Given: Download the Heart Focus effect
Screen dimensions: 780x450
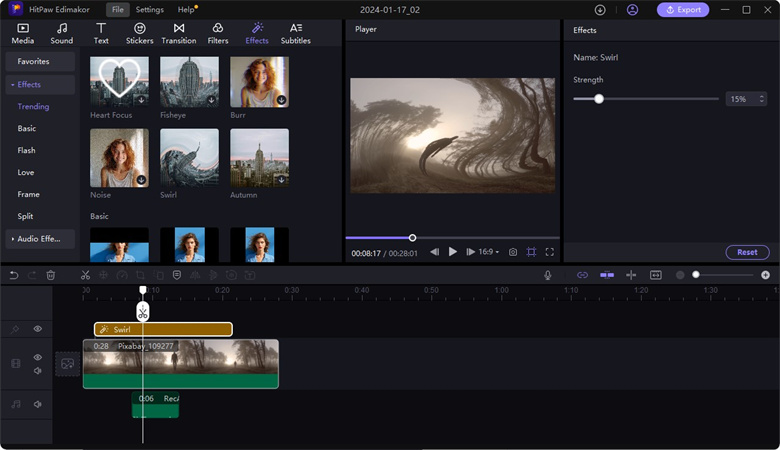Looking at the screenshot, I should (141, 100).
